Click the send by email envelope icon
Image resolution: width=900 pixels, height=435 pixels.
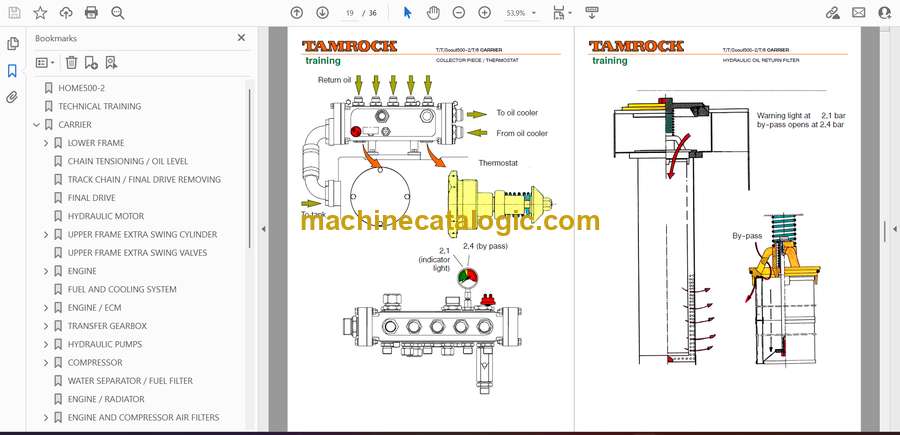click(x=859, y=13)
